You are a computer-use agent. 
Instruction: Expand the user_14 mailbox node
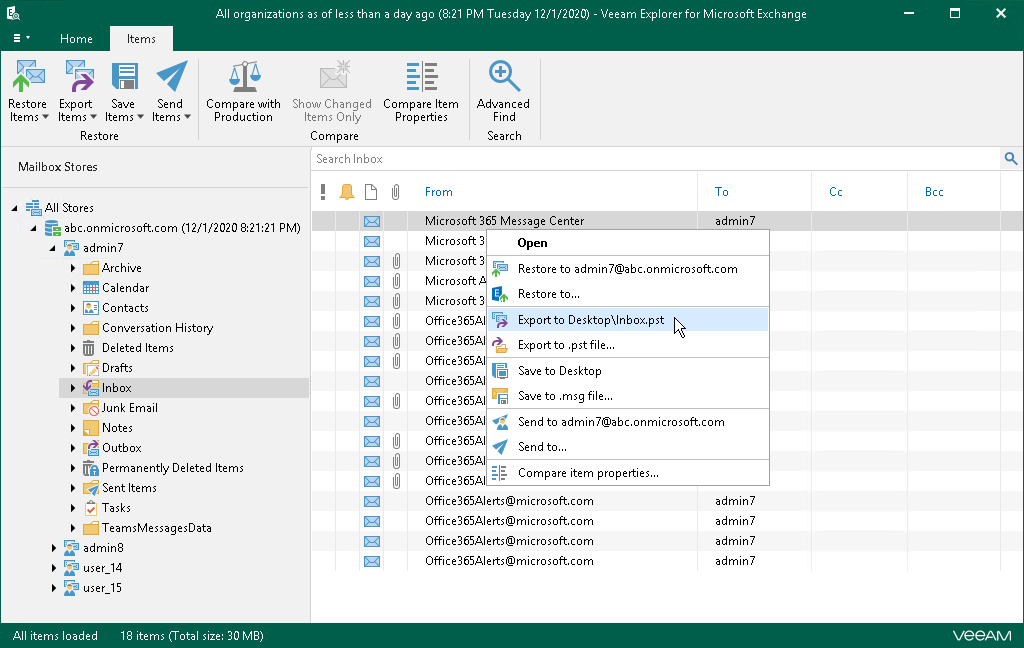53,568
